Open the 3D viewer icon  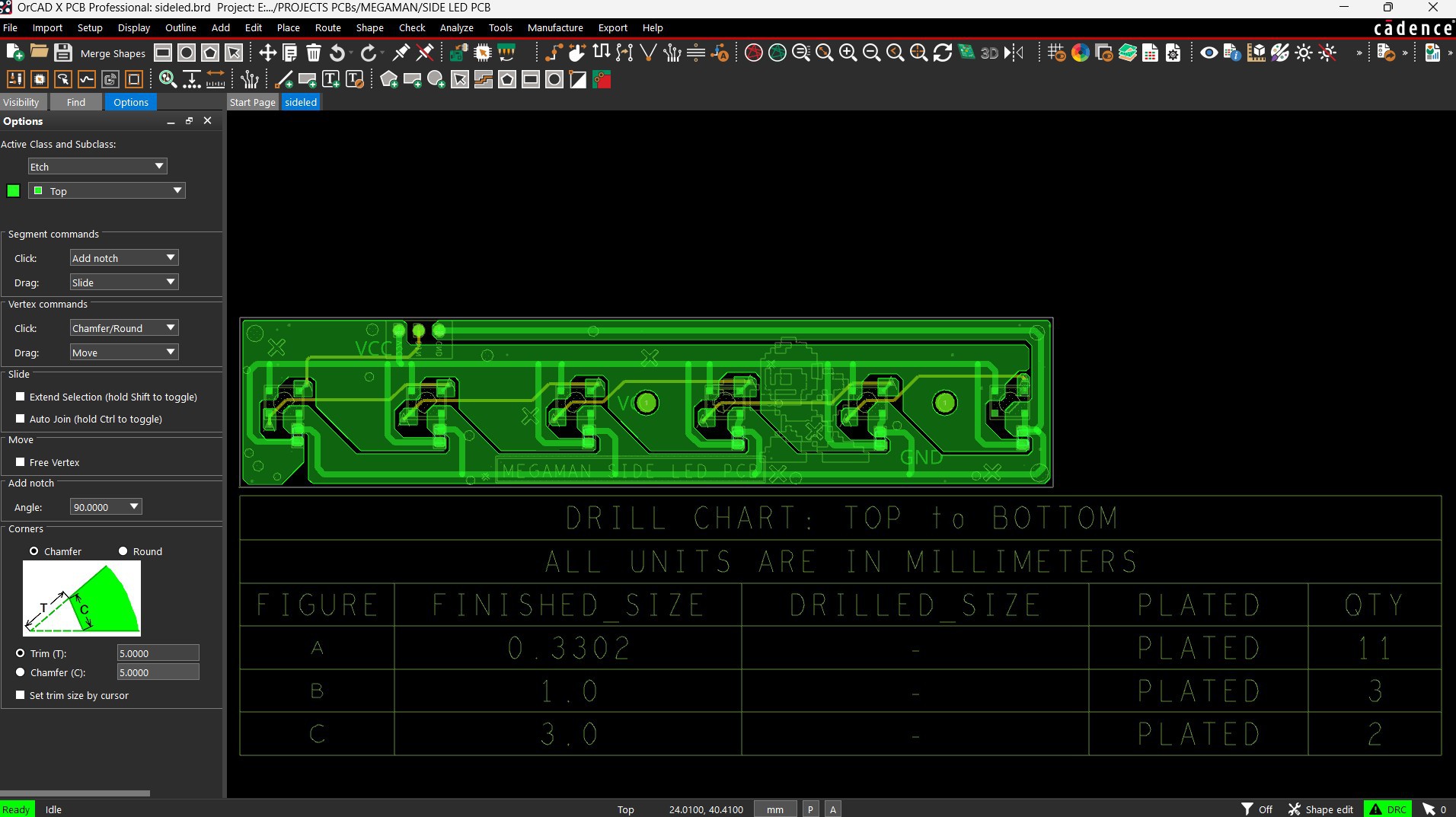click(989, 53)
